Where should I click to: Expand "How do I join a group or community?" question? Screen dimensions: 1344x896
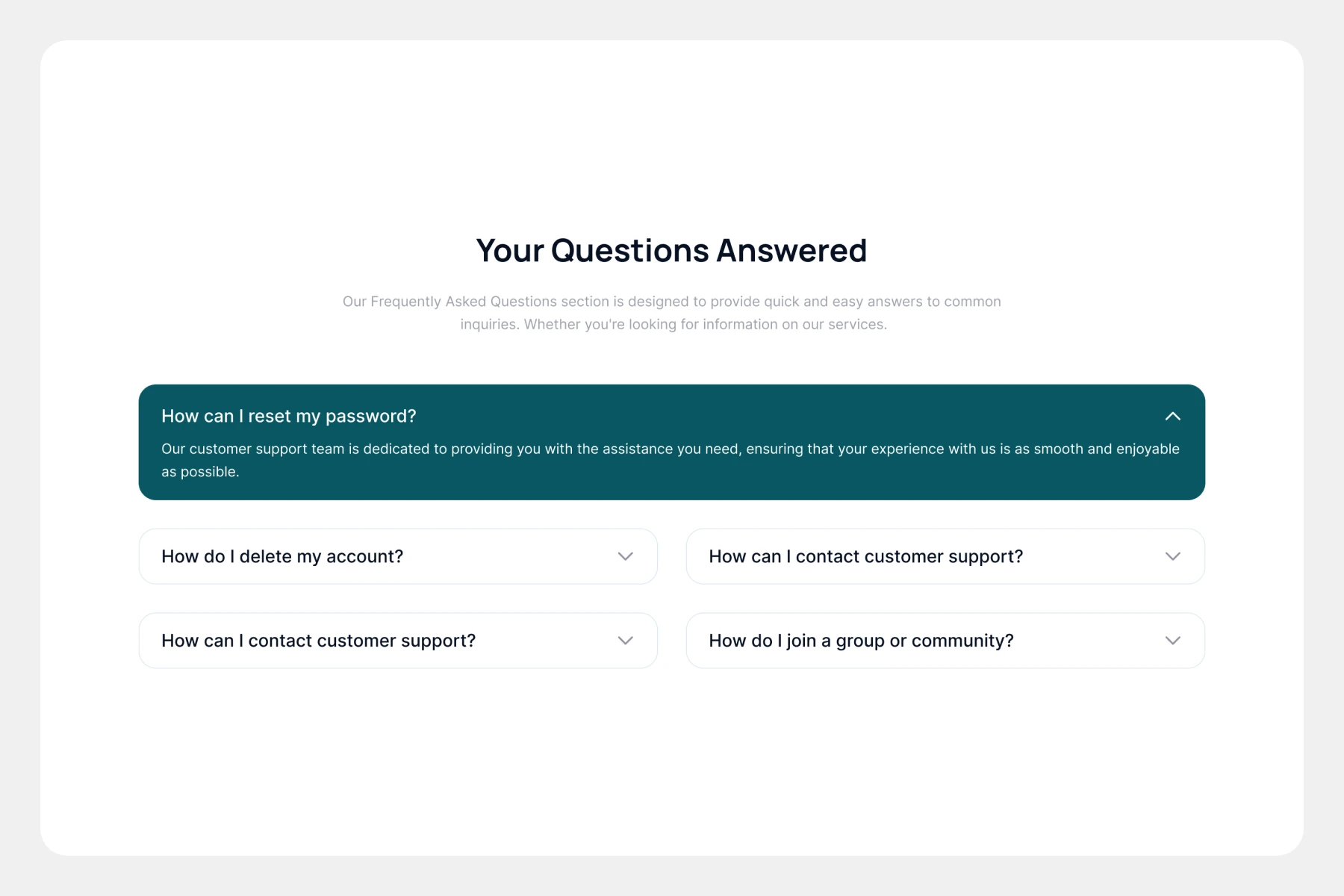861,641
